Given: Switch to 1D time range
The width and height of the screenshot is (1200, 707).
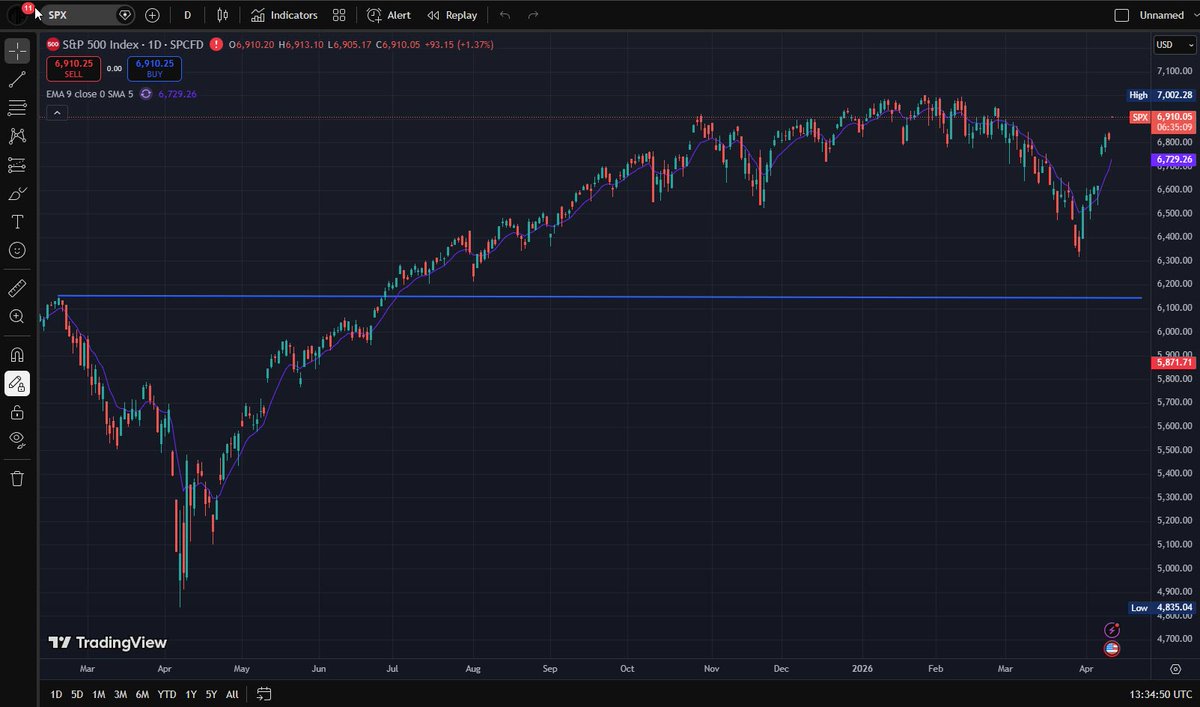Looking at the screenshot, I should pyautogui.click(x=56, y=693).
